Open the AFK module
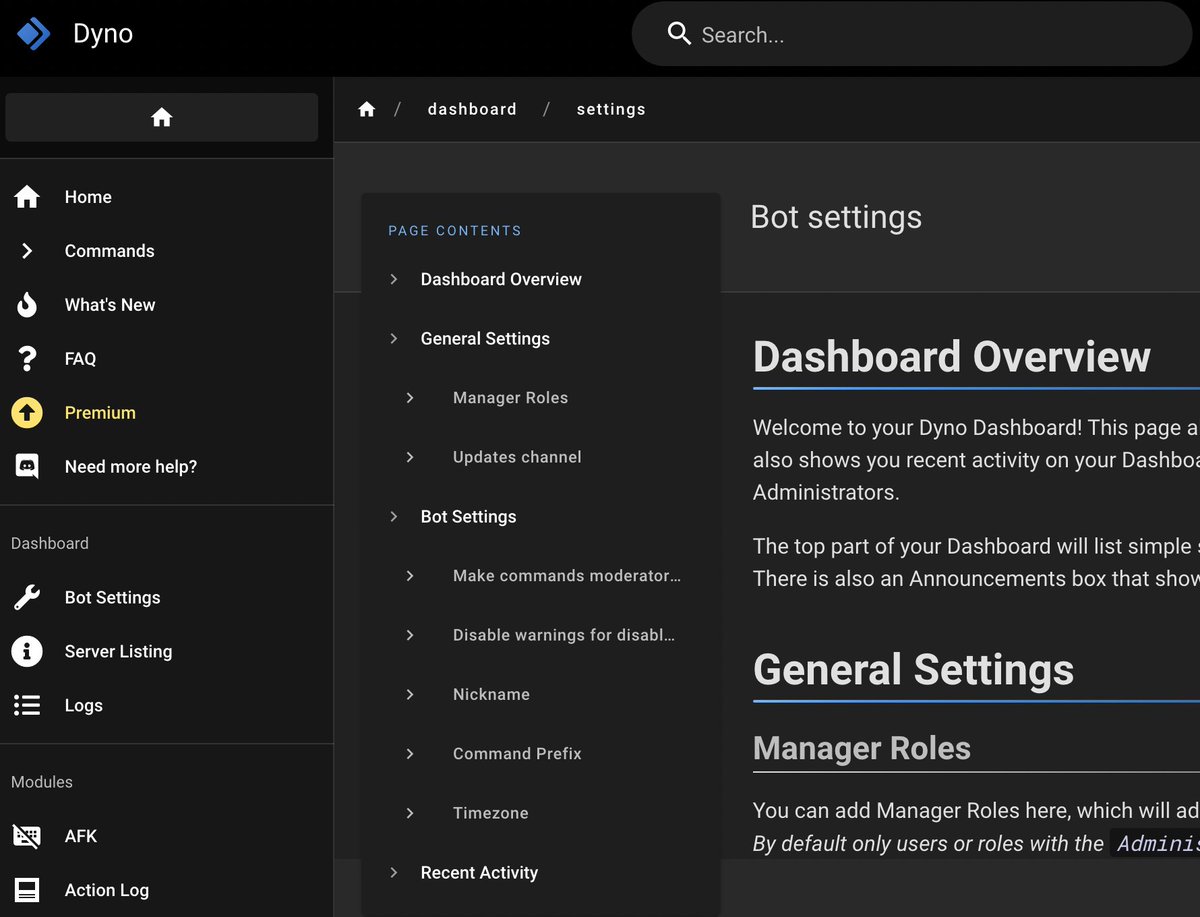 click(x=81, y=836)
